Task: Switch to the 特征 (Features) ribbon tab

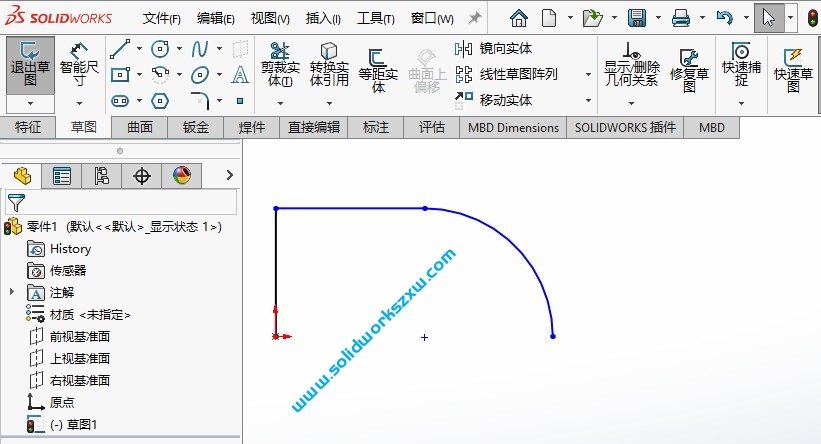Action: pyautogui.click(x=28, y=127)
